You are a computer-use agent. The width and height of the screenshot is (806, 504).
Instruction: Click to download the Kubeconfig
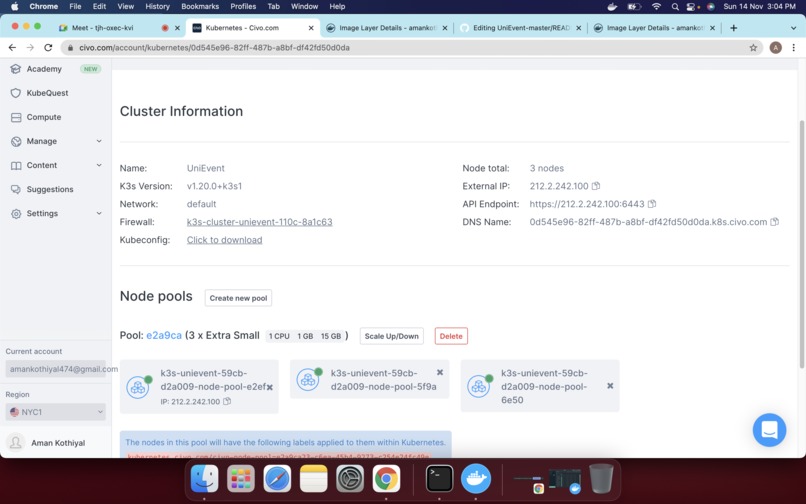pos(224,240)
